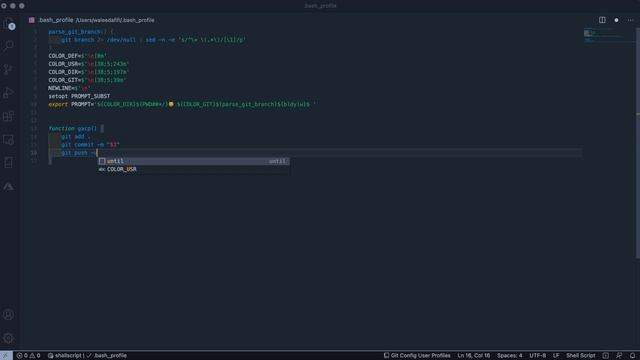Click the 'setopt PROMPT_SUBST' line
The height and width of the screenshot is (360, 640).
coord(79,96)
